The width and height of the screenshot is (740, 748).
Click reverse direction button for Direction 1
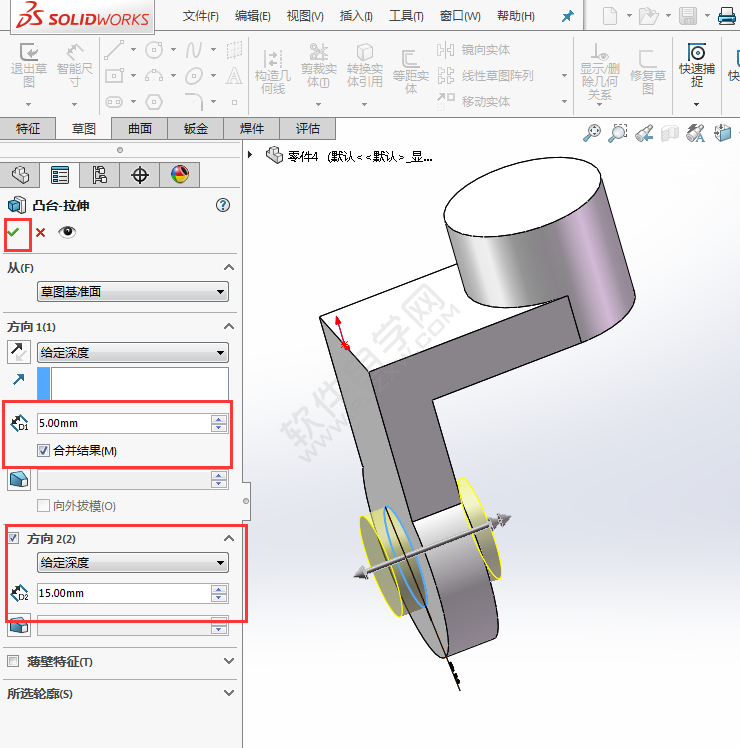(x=19, y=352)
